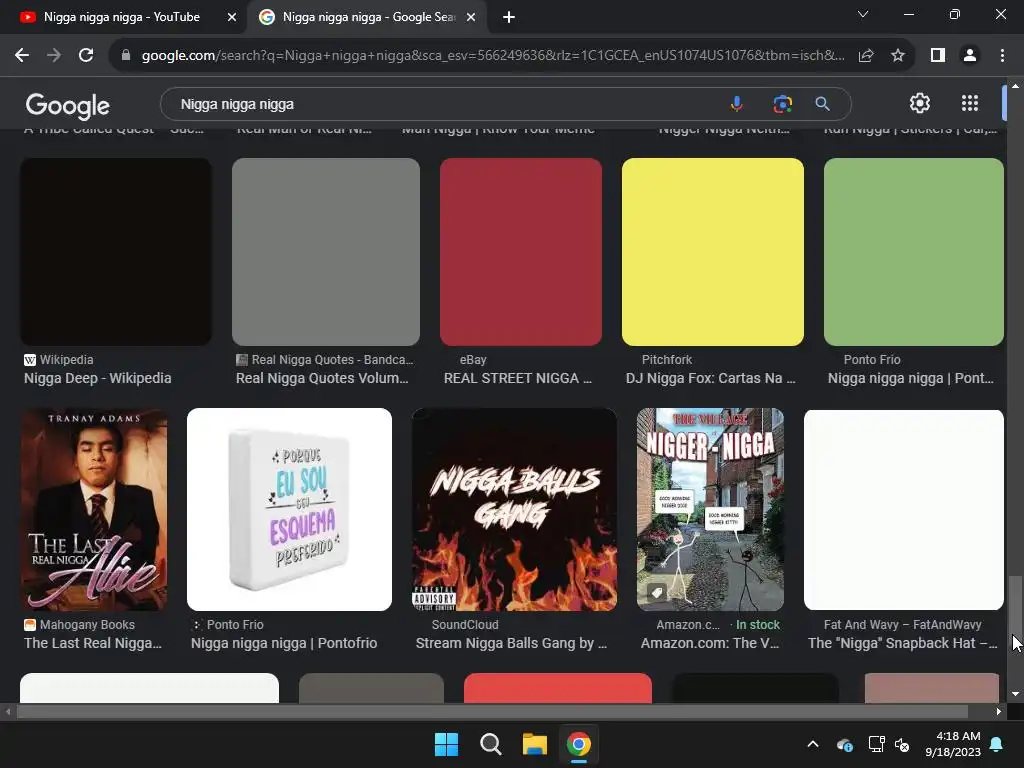This screenshot has width=1024, height=768.
Task: Expand the tab search chevron
Action: click(863, 14)
